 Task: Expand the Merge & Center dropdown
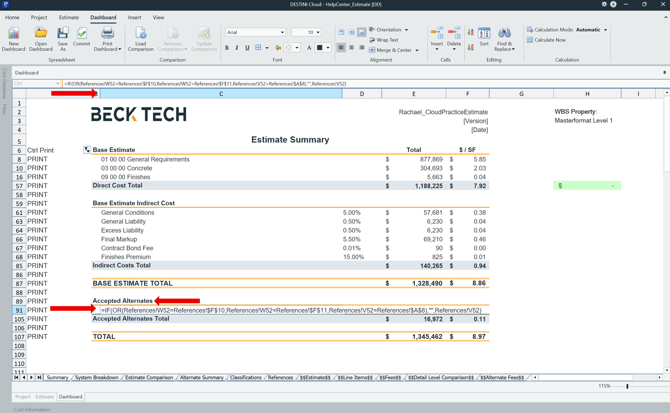pyautogui.click(x=419, y=50)
